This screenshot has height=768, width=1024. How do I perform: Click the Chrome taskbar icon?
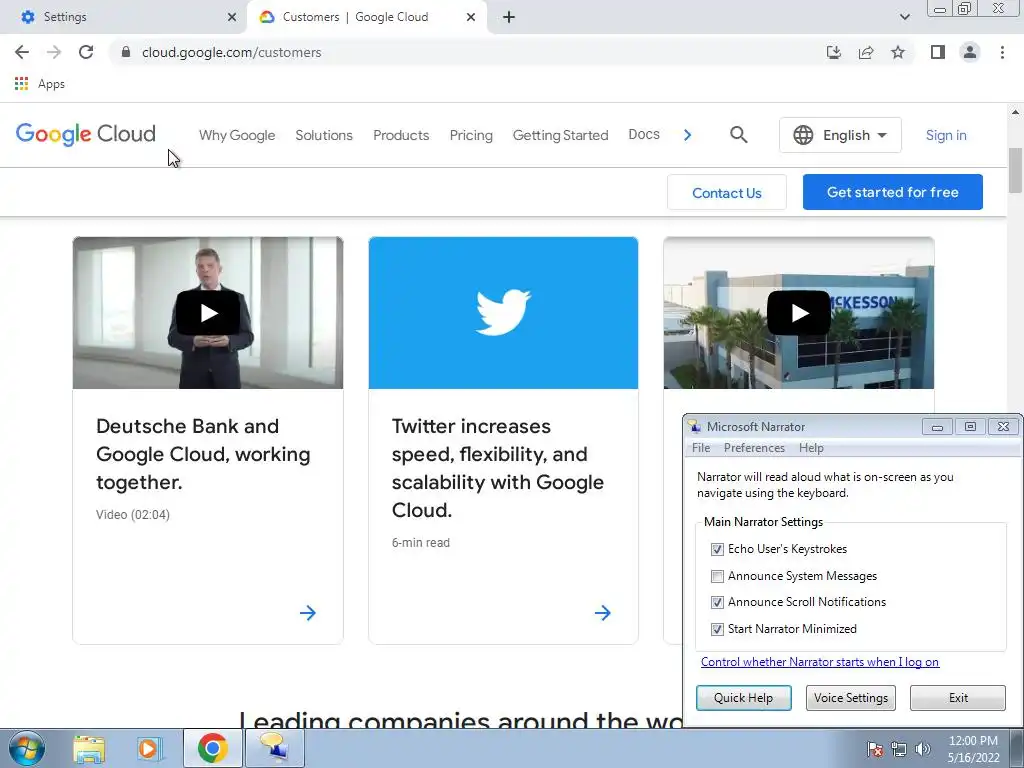coord(212,748)
